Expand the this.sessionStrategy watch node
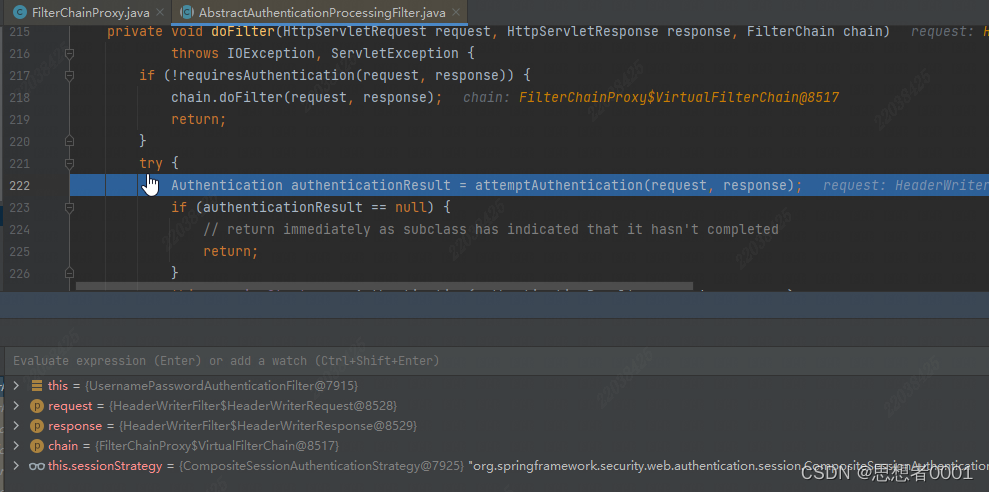The height and width of the screenshot is (492, 989). pyautogui.click(x=16, y=466)
